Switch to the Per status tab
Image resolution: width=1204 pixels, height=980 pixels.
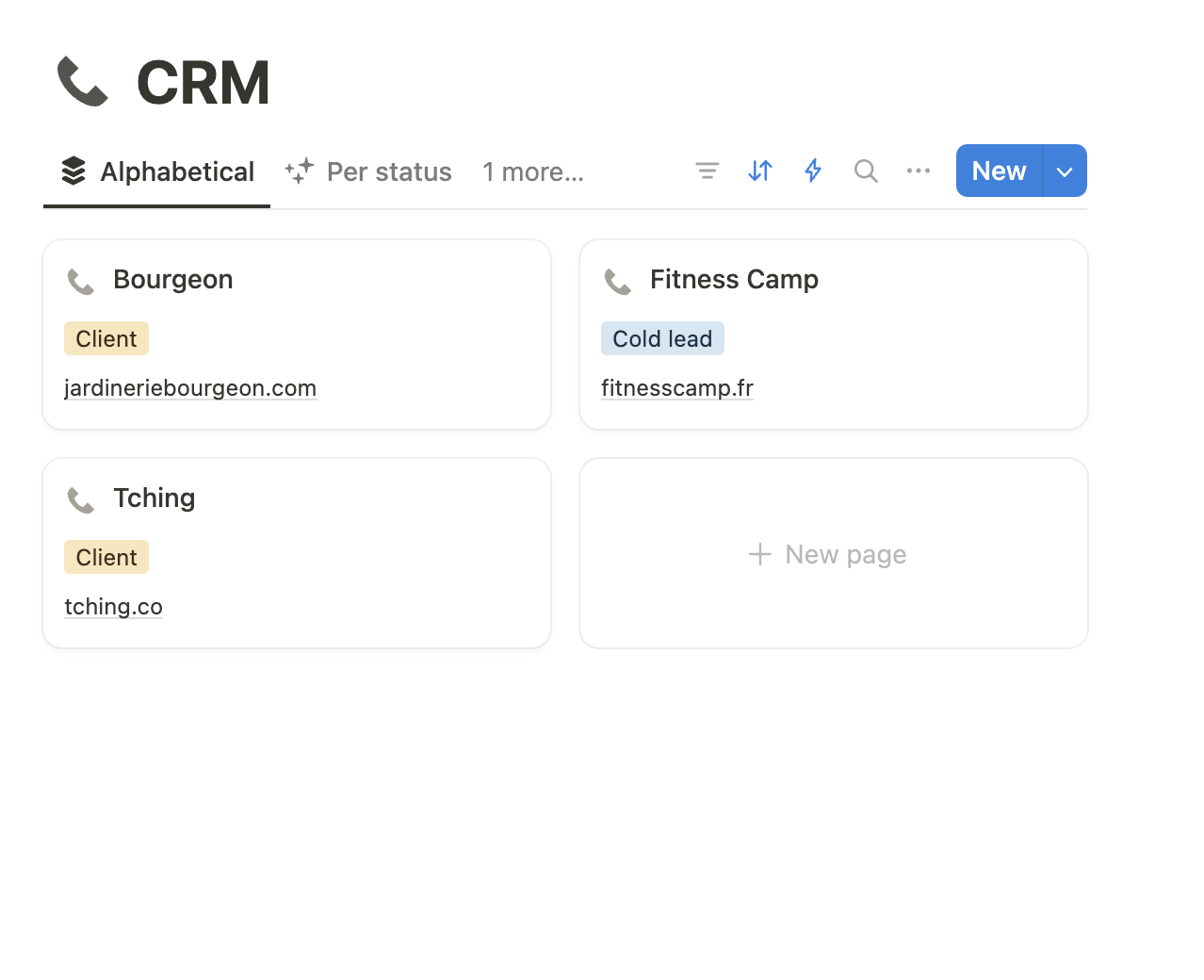click(369, 171)
